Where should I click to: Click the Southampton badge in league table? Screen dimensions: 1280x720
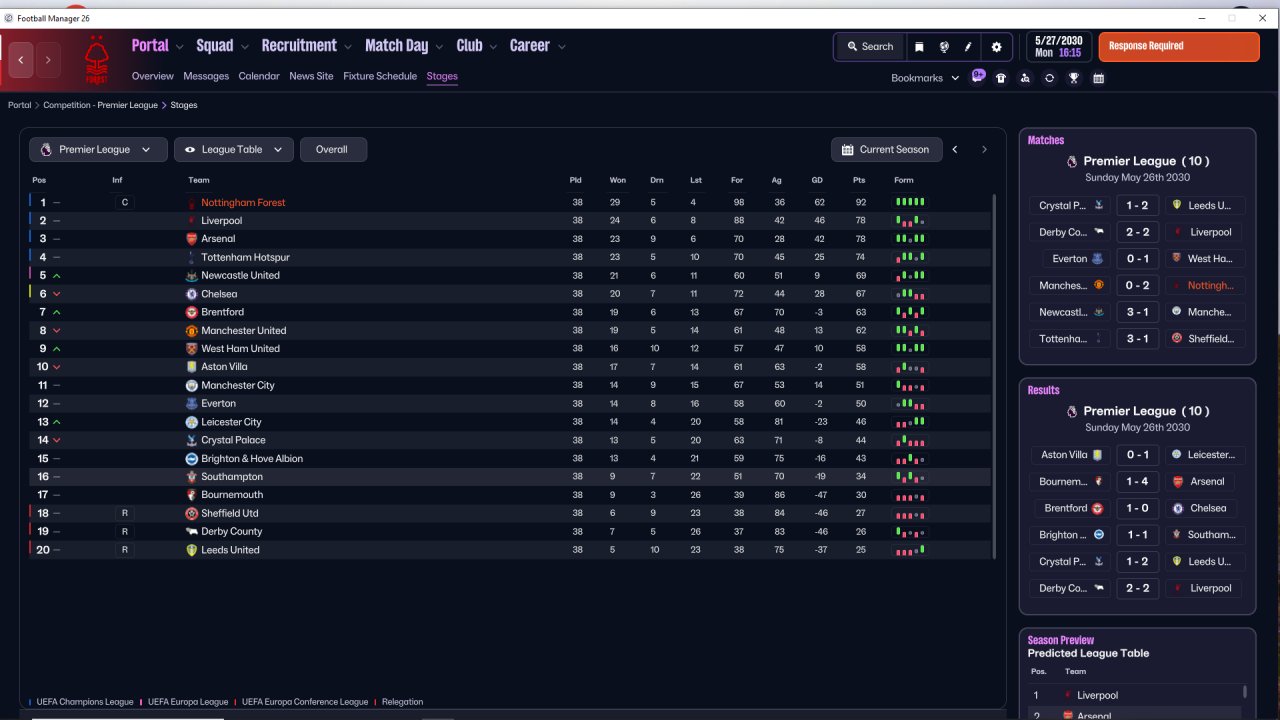192,477
